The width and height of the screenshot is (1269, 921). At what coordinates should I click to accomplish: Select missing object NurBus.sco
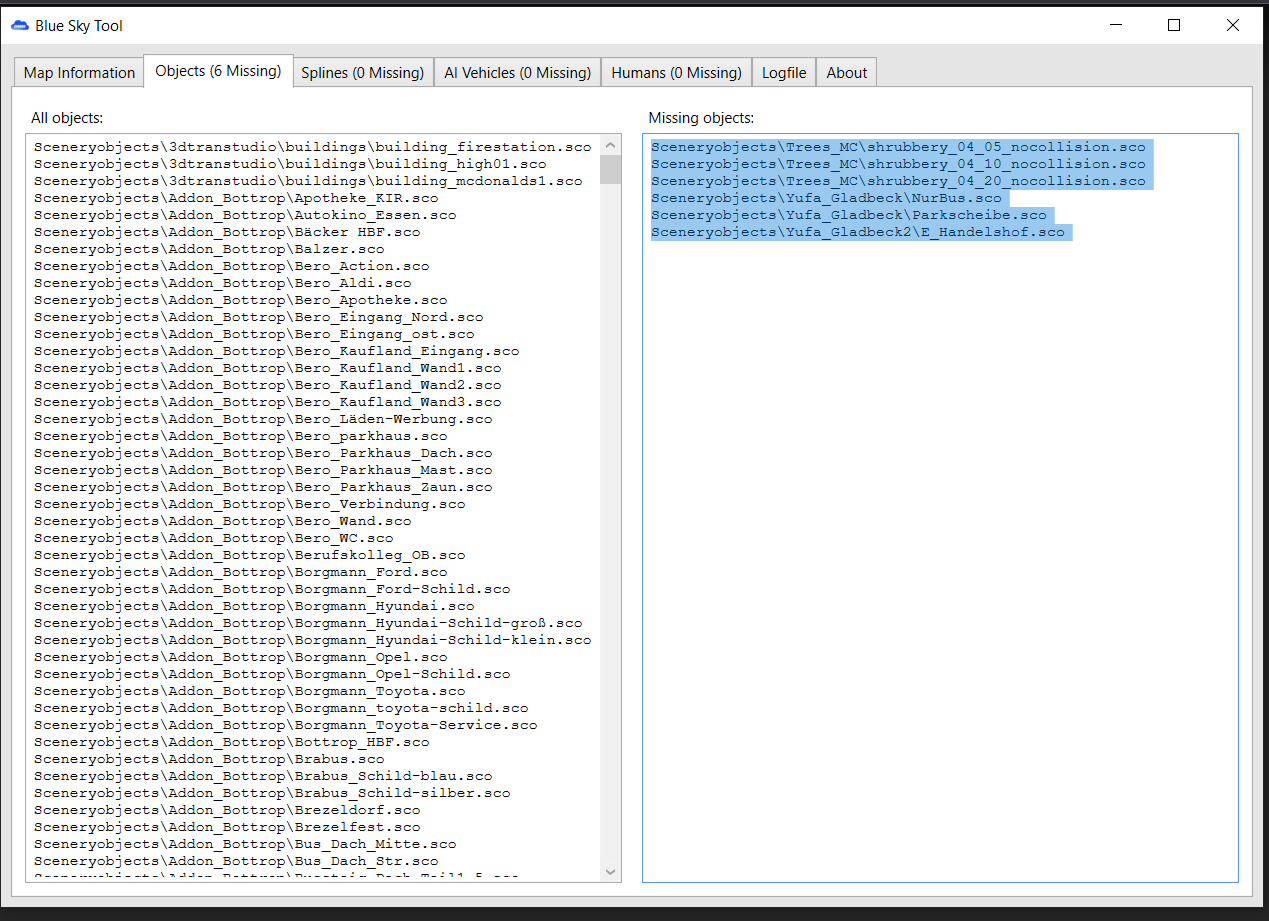[826, 198]
